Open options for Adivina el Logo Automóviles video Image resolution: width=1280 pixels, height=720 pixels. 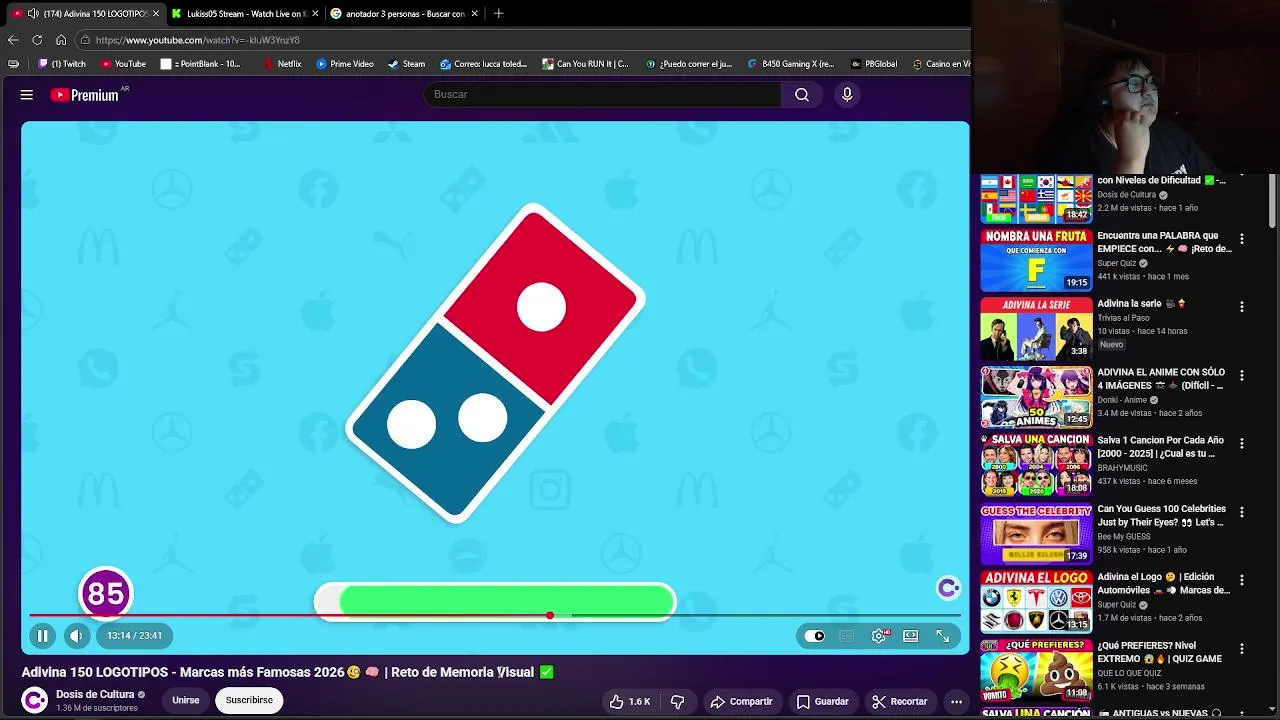tap(1242, 580)
